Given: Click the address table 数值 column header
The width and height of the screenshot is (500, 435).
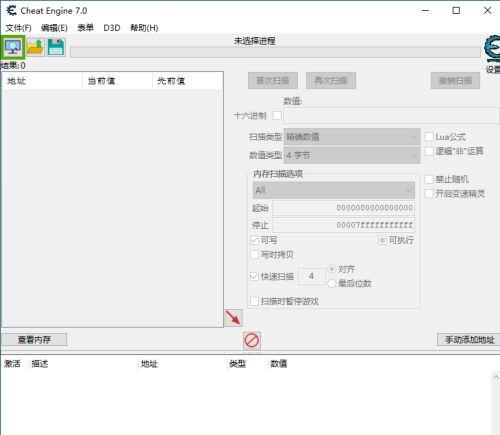Looking at the screenshot, I should tap(279, 363).
